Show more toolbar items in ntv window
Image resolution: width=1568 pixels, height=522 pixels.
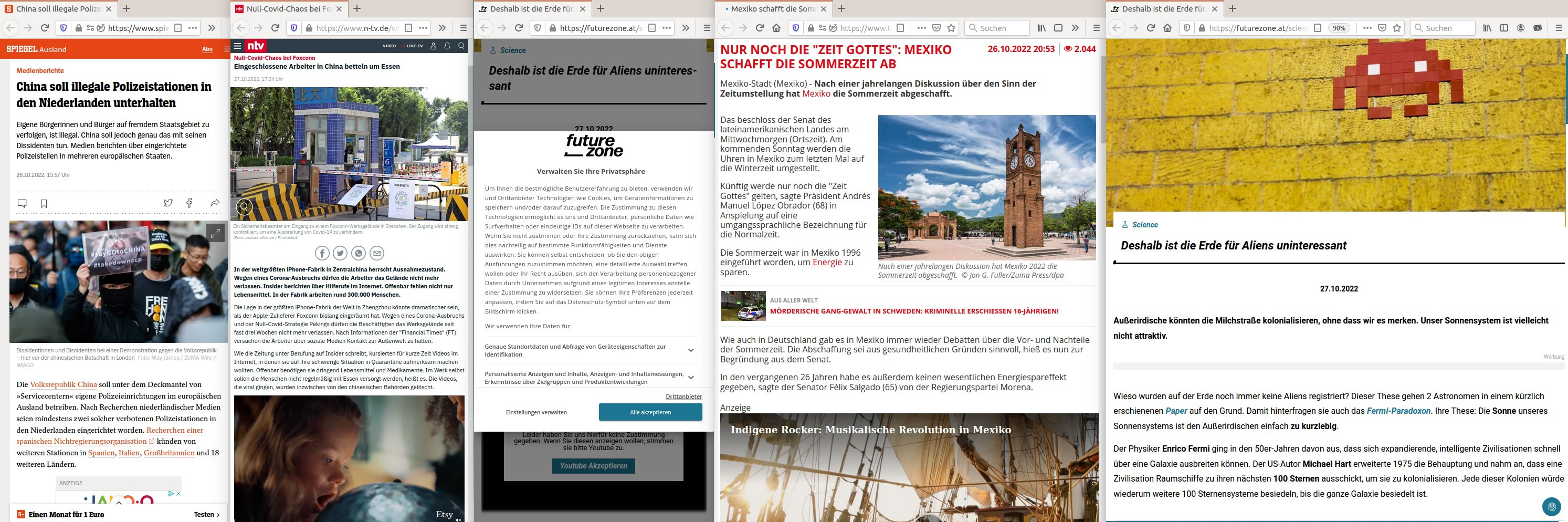[x=443, y=28]
